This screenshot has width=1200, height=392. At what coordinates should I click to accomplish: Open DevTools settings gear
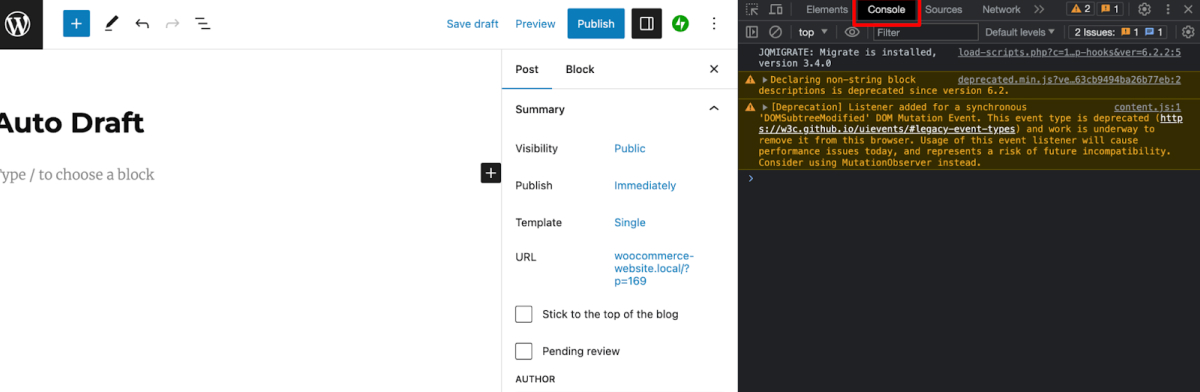click(x=1145, y=9)
